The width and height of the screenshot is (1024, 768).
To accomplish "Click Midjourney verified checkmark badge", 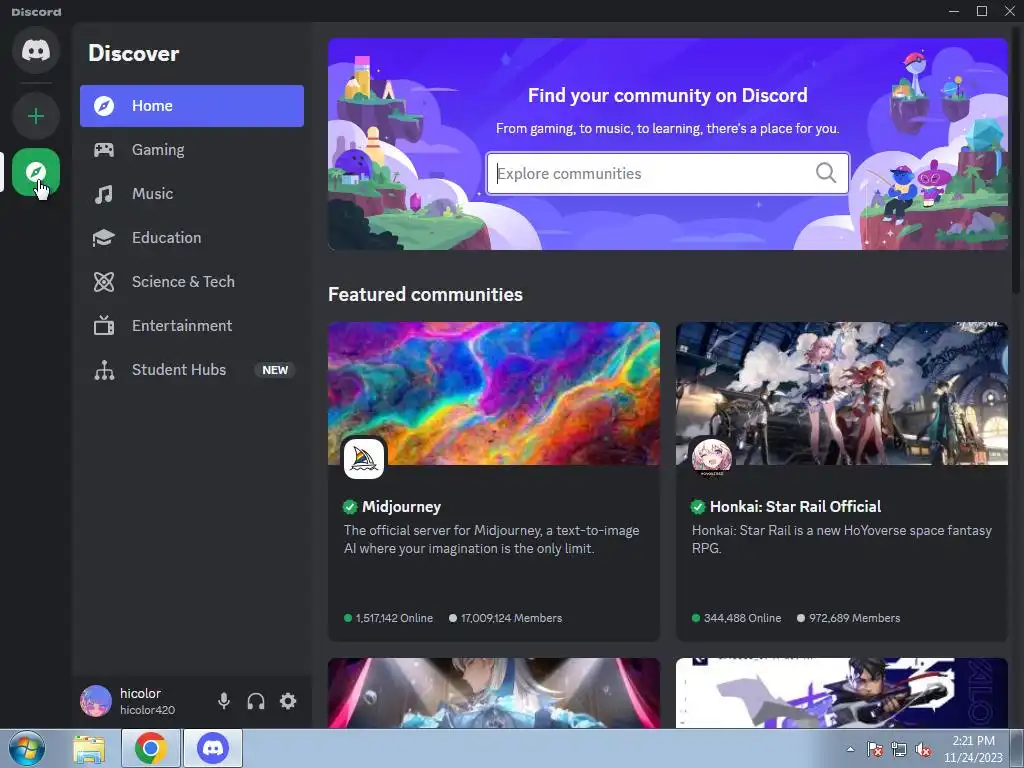I will click(350, 507).
